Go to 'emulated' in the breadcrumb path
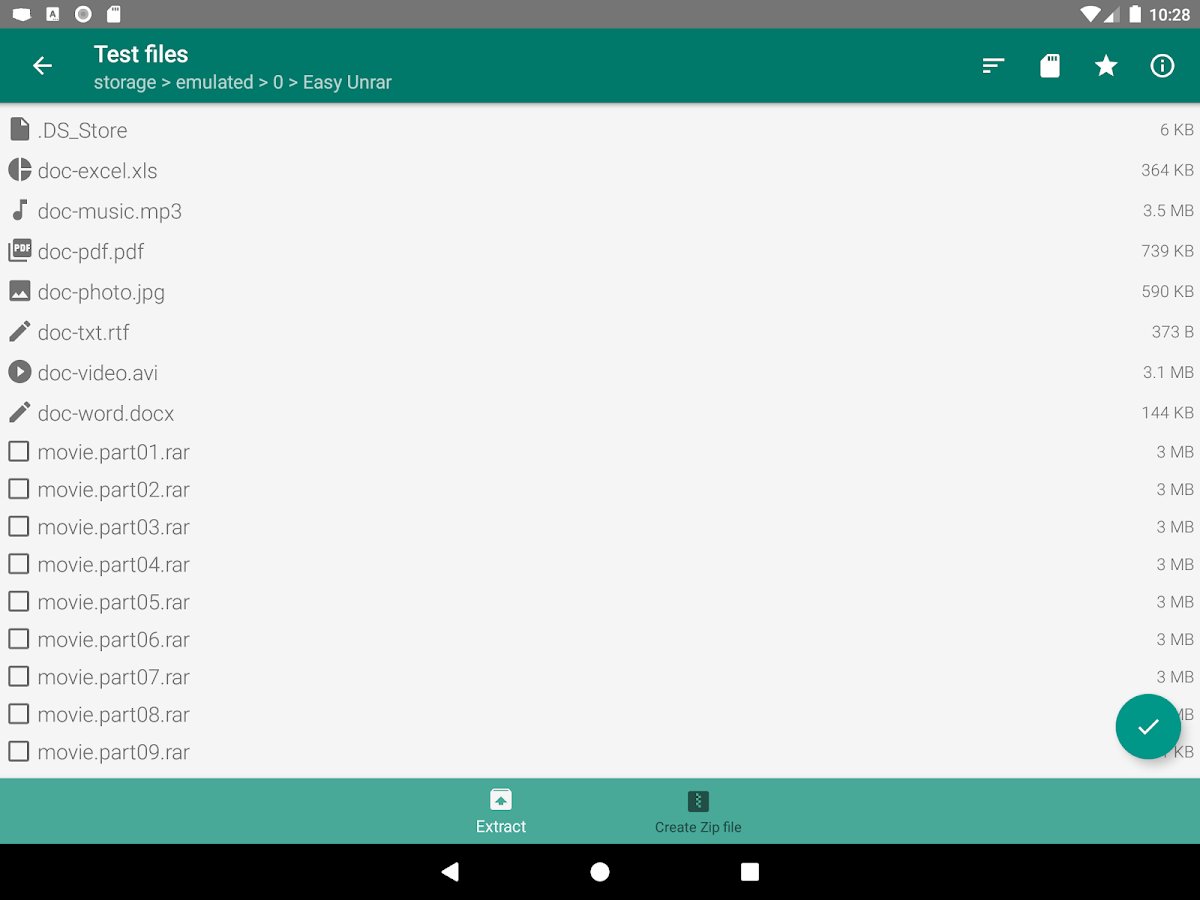 coord(214,83)
